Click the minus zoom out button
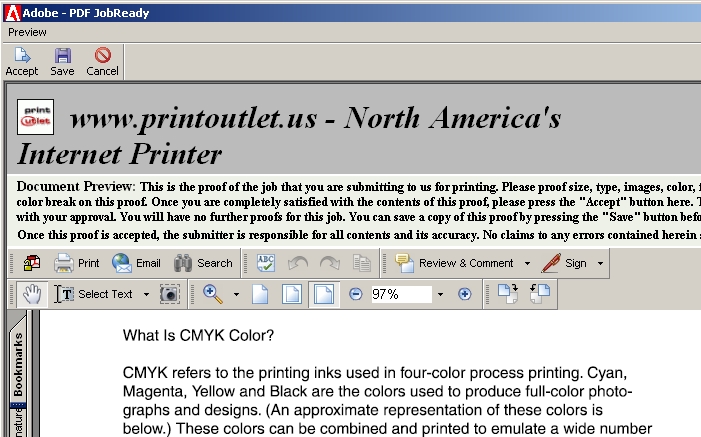This screenshot has height=437, width=701. (x=356, y=294)
